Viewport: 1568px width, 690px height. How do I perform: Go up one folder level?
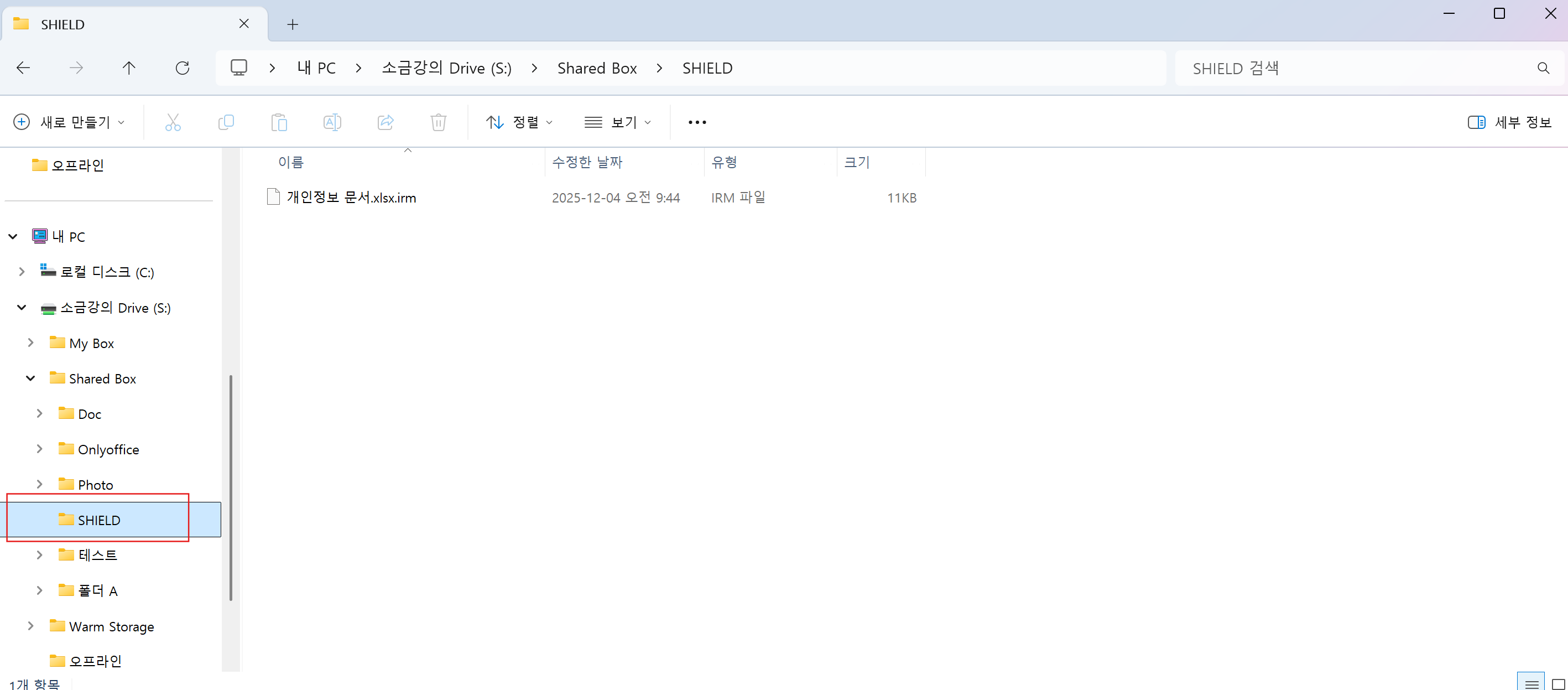point(129,68)
